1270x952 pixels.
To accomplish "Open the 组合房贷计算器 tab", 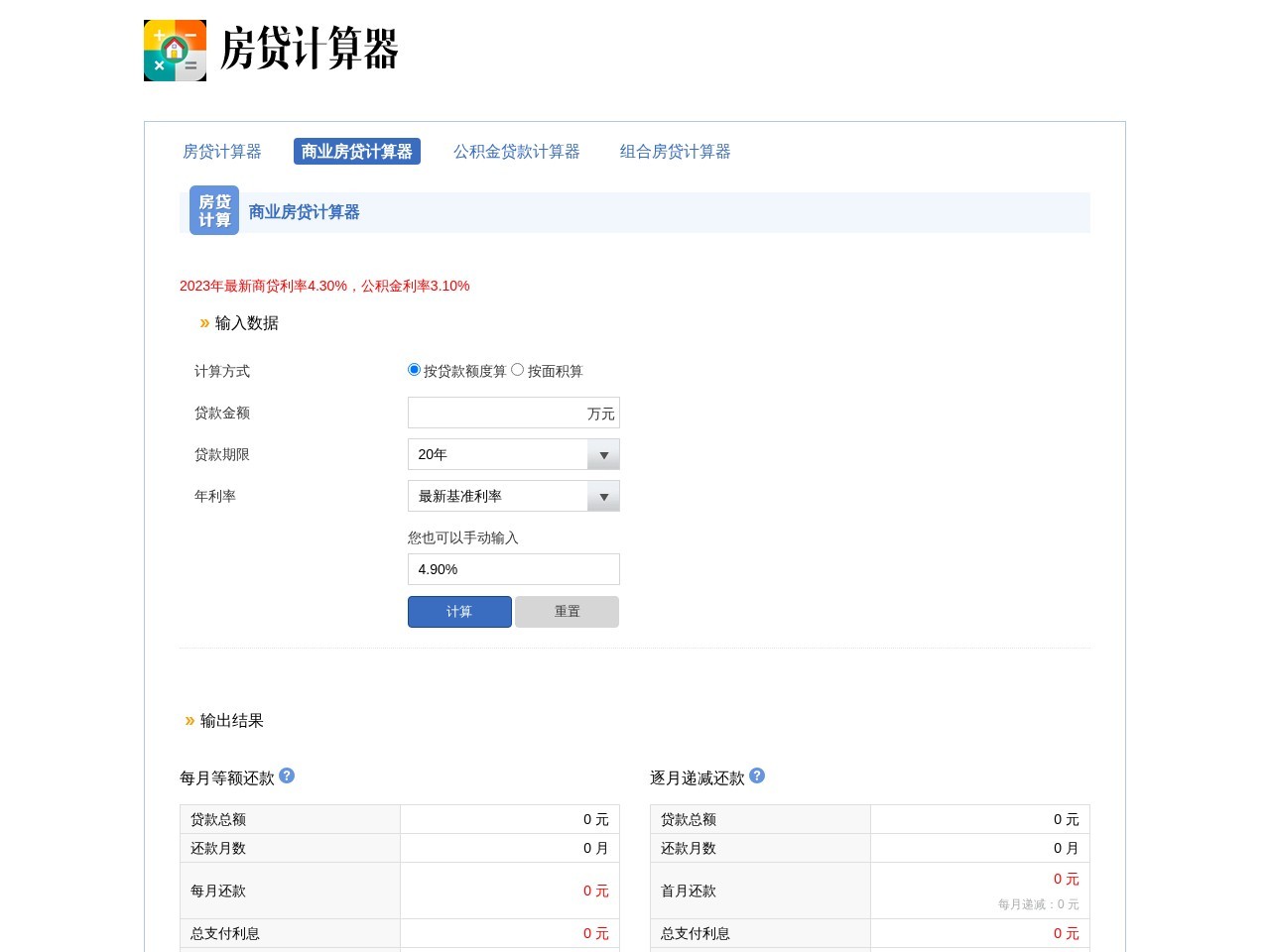I will click(x=675, y=151).
